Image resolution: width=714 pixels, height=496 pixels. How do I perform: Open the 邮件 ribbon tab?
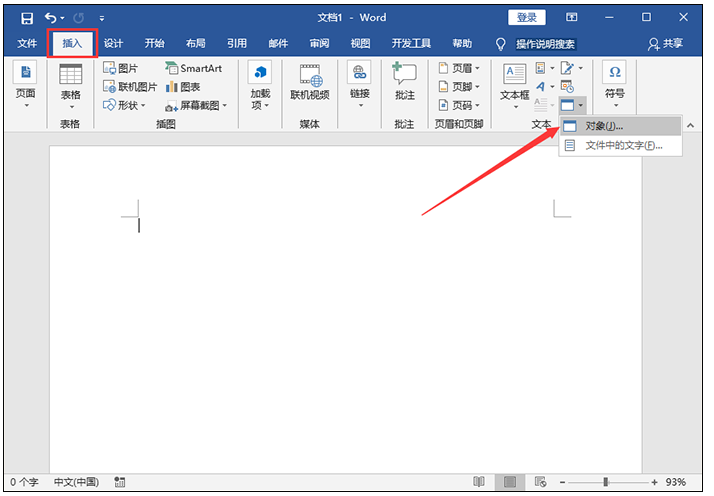click(x=278, y=43)
